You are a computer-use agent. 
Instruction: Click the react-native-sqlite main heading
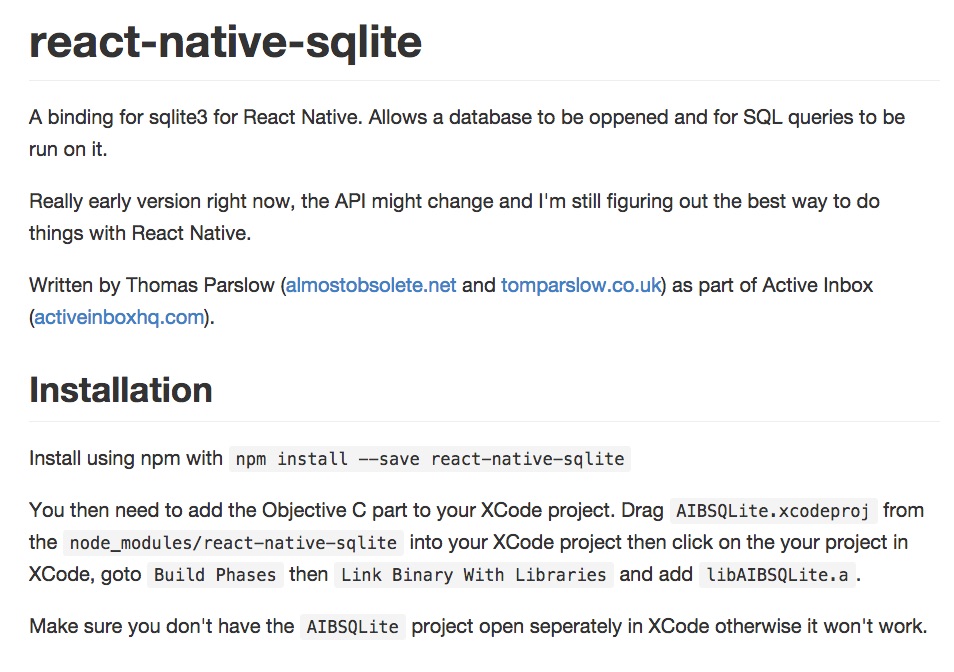[x=225, y=41]
